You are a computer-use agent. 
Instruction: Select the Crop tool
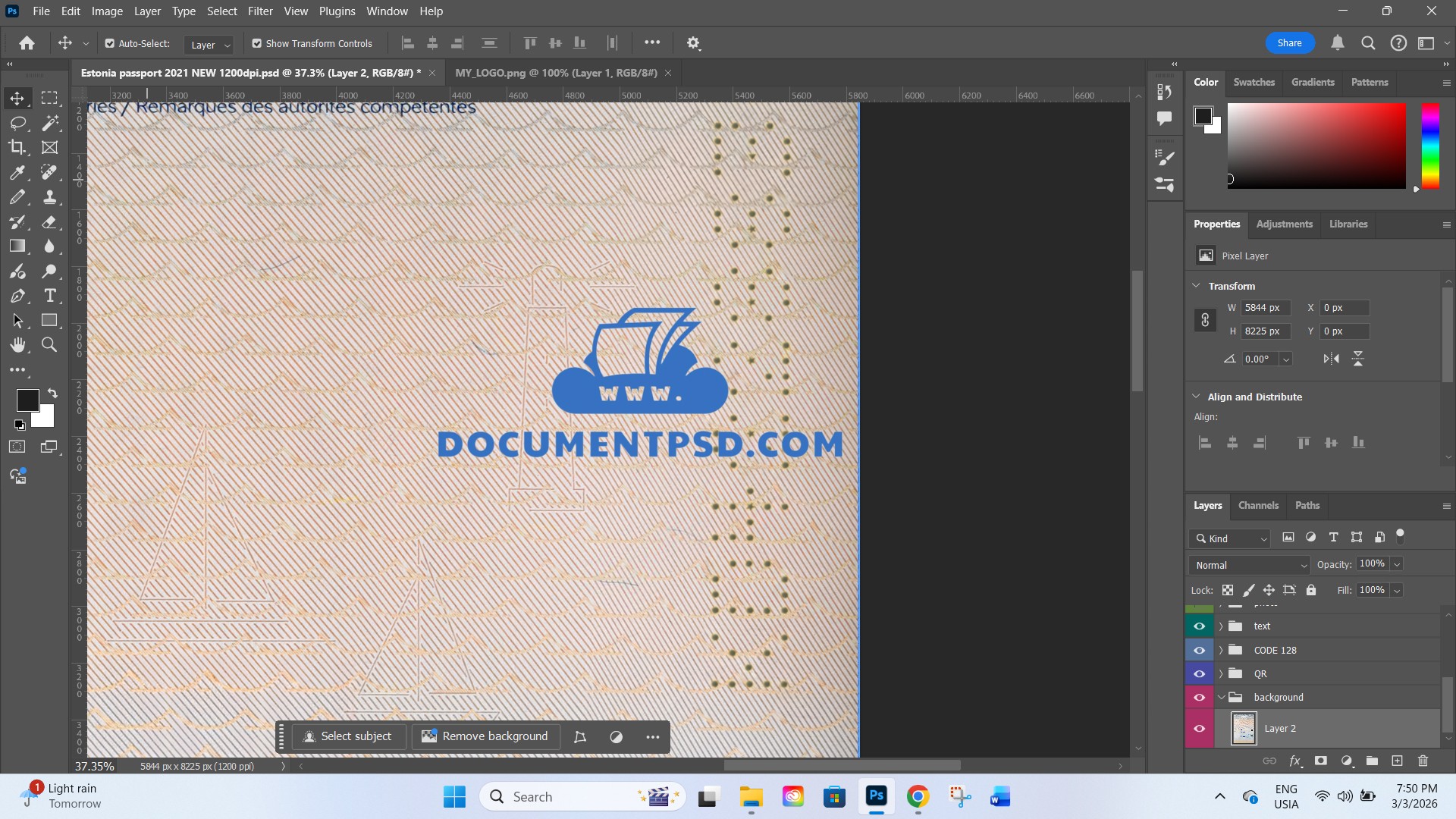tap(17, 147)
